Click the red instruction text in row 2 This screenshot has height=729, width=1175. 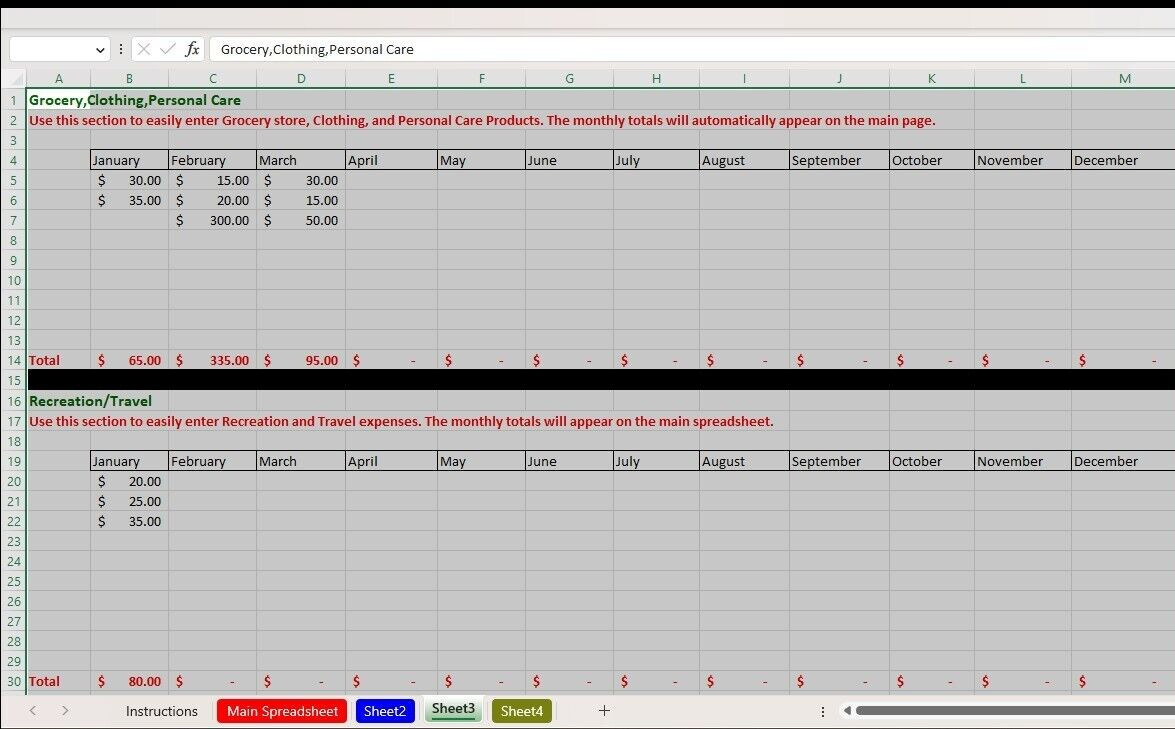point(482,121)
